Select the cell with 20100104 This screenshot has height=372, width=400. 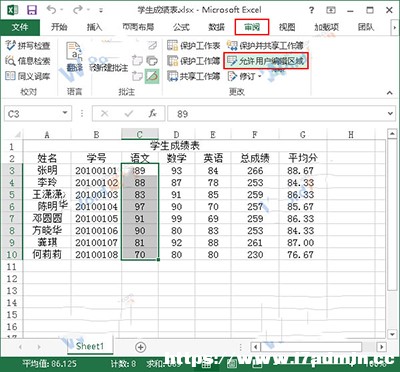pyautogui.click(x=96, y=207)
